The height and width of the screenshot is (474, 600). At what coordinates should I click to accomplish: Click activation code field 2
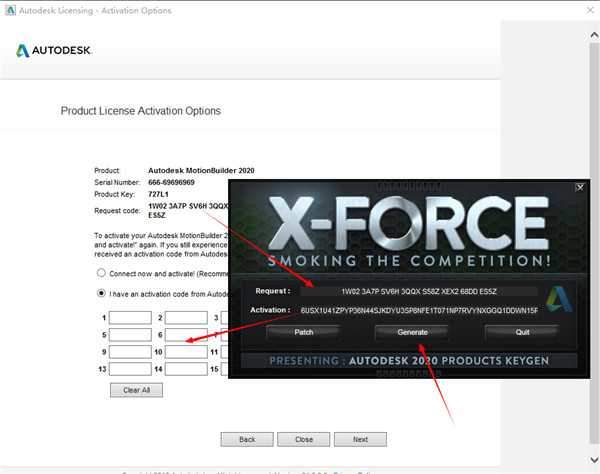click(186, 318)
